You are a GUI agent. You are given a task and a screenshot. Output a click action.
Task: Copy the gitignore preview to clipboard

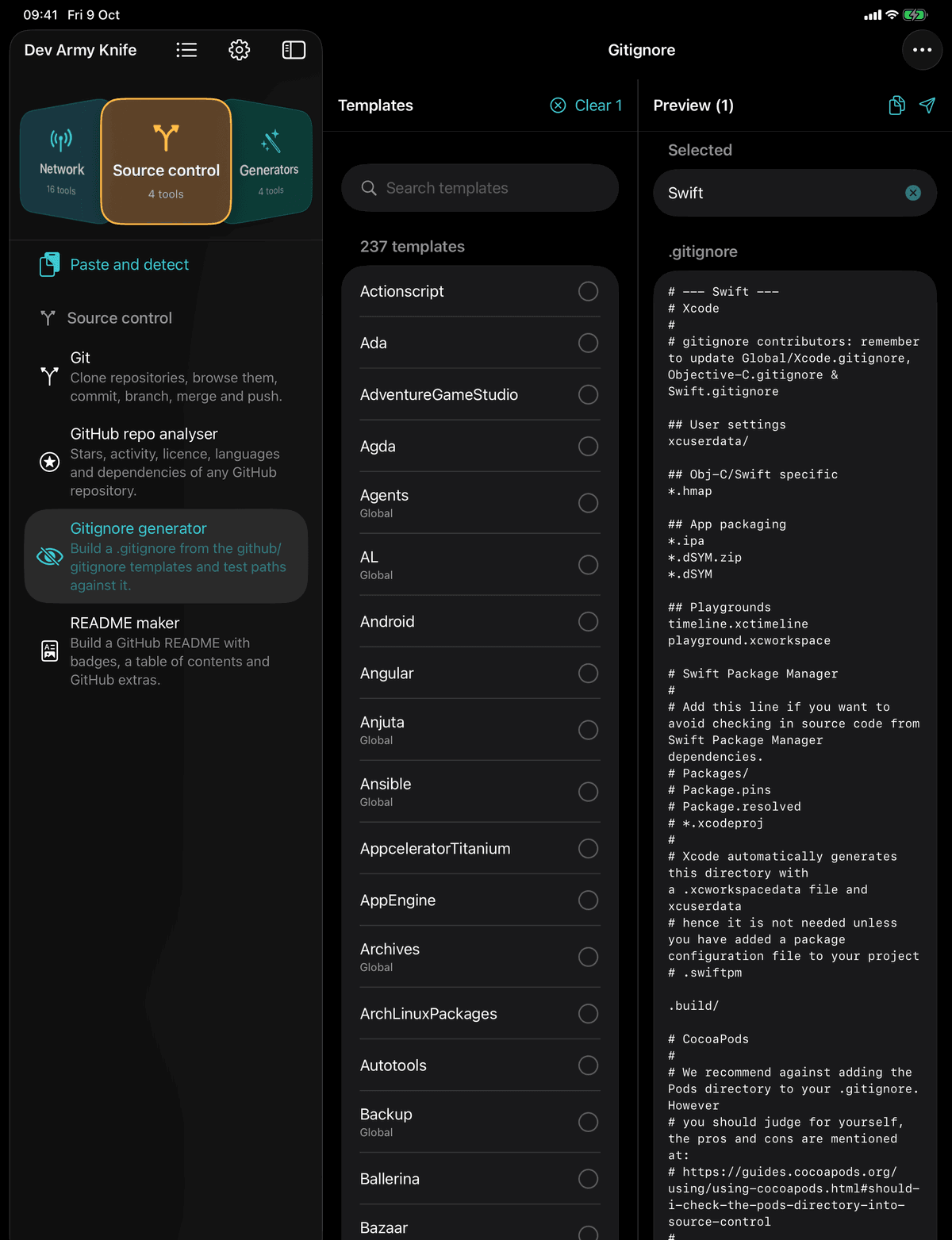(896, 106)
